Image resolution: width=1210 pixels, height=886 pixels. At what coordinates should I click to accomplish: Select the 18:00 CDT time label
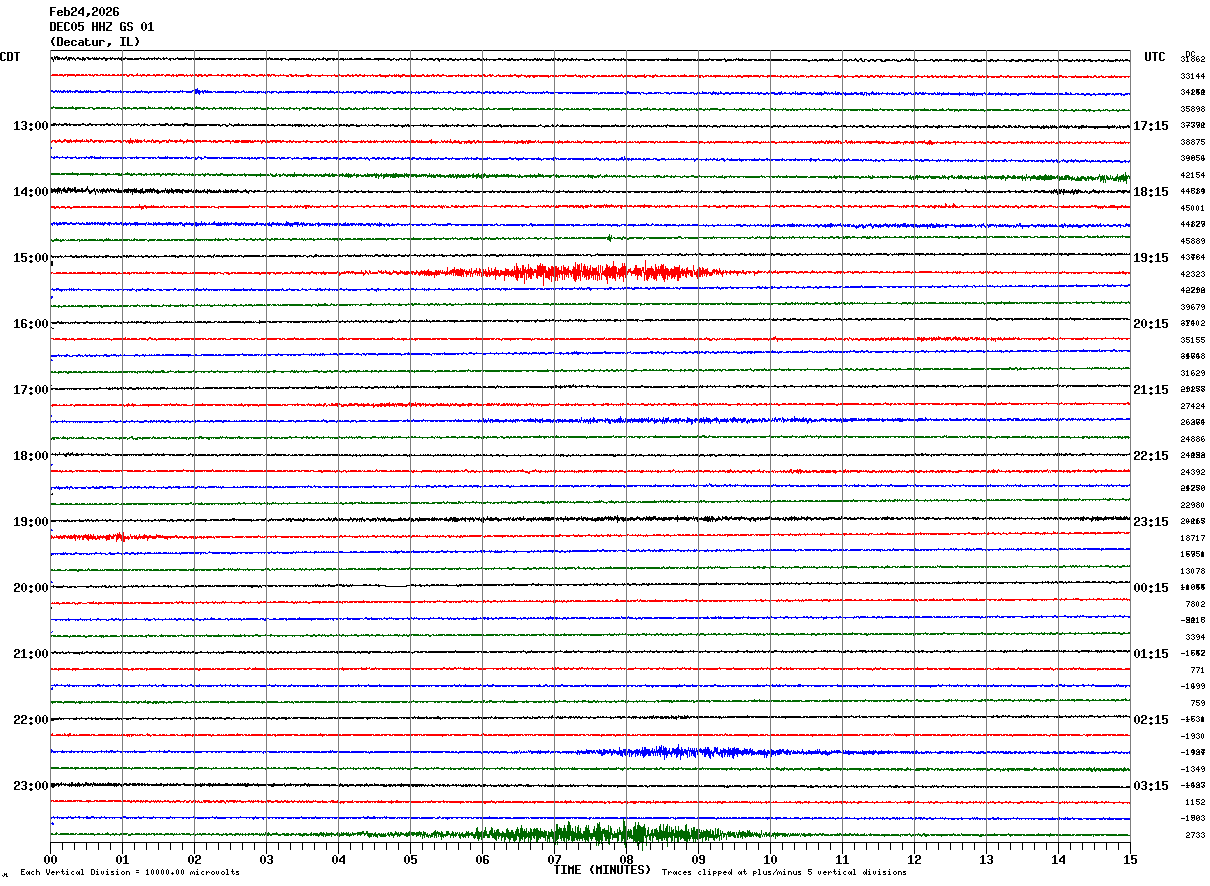coord(31,456)
